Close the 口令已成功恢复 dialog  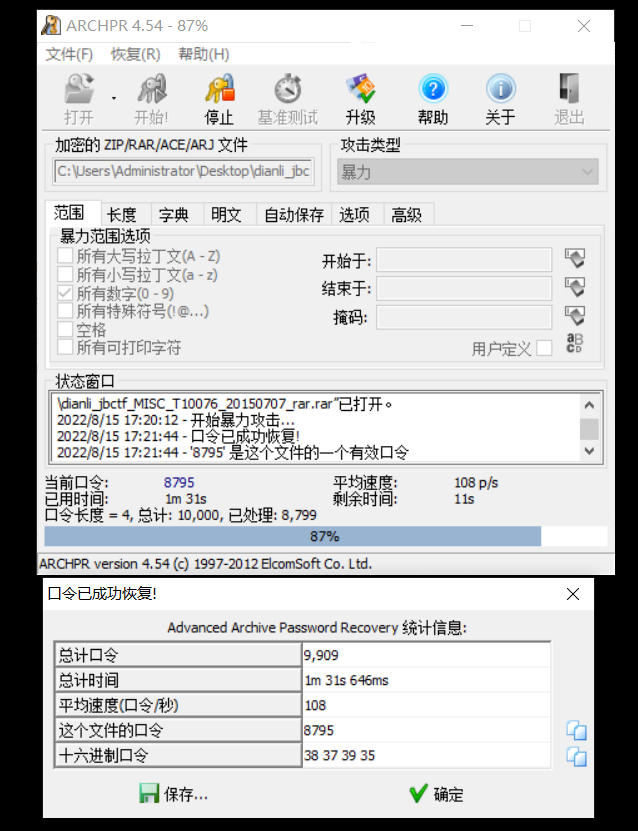[573, 594]
